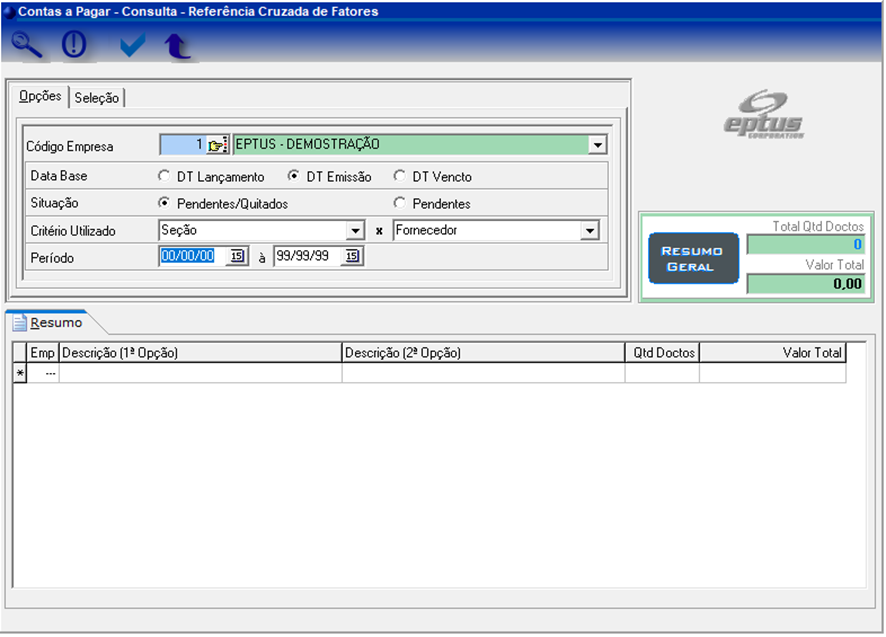Click the blue checkmark confirm icon
Image resolution: width=886 pixels, height=637 pixels.
click(132, 46)
